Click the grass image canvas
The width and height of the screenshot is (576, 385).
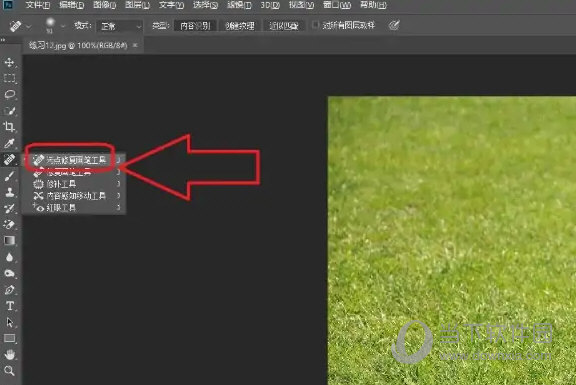(x=452, y=241)
